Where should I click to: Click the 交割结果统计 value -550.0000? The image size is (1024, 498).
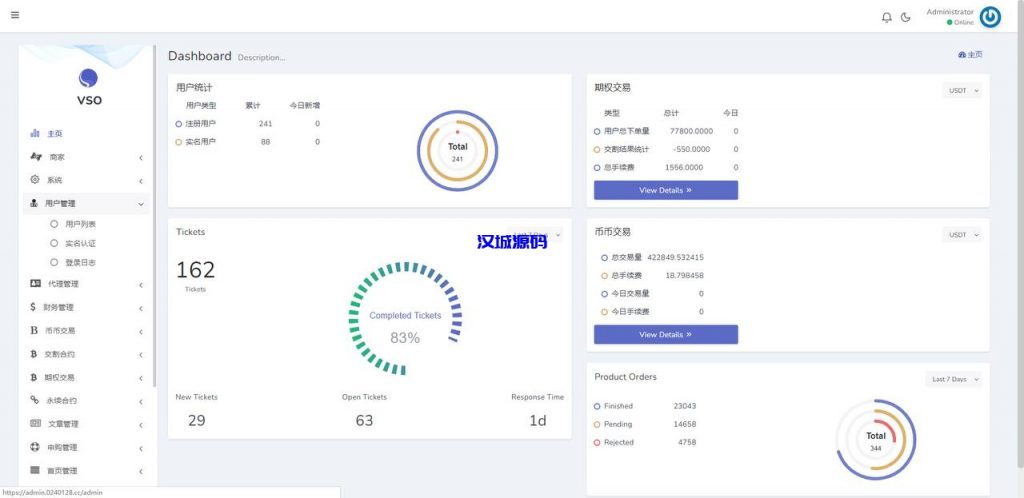(x=693, y=149)
